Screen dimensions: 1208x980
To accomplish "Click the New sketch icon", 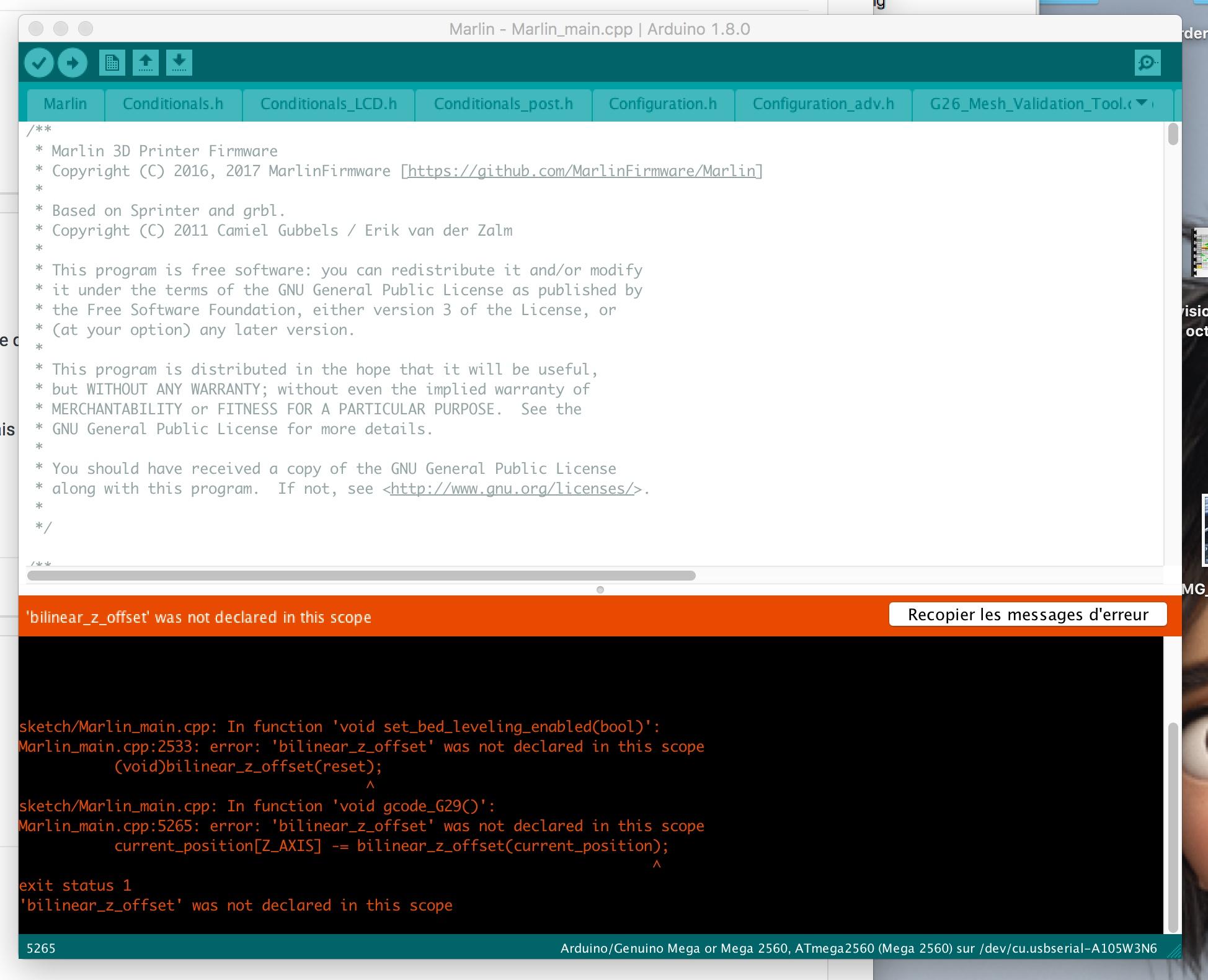I will point(112,63).
